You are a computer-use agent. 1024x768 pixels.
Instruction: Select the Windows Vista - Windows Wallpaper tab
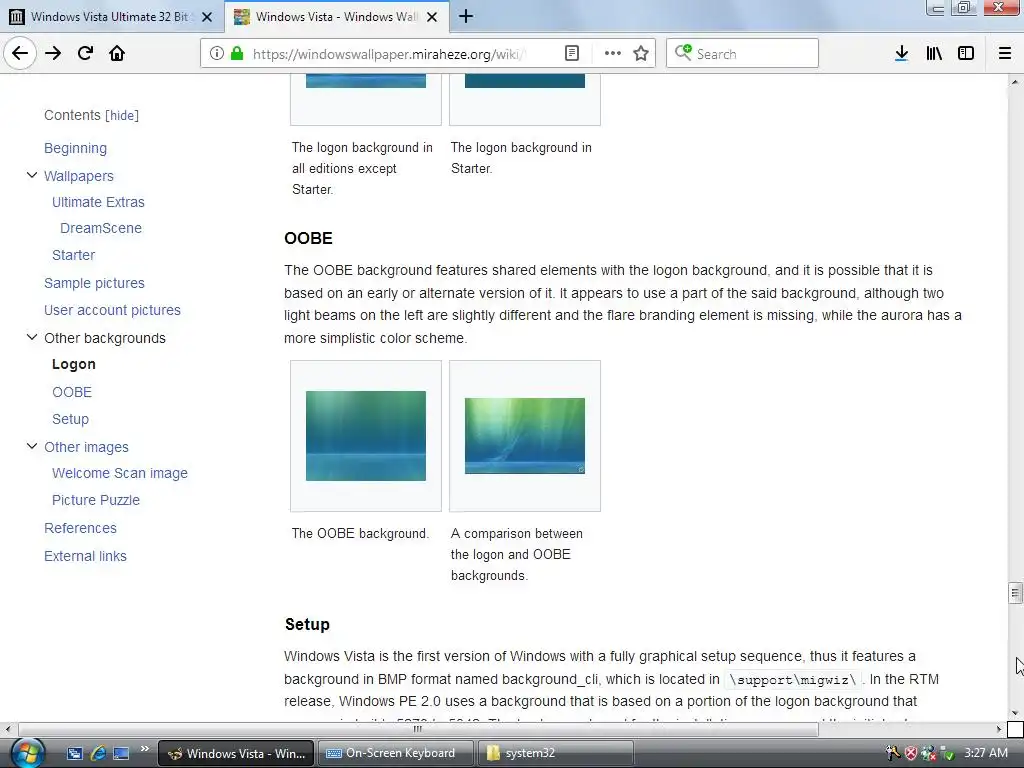point(336,17)
